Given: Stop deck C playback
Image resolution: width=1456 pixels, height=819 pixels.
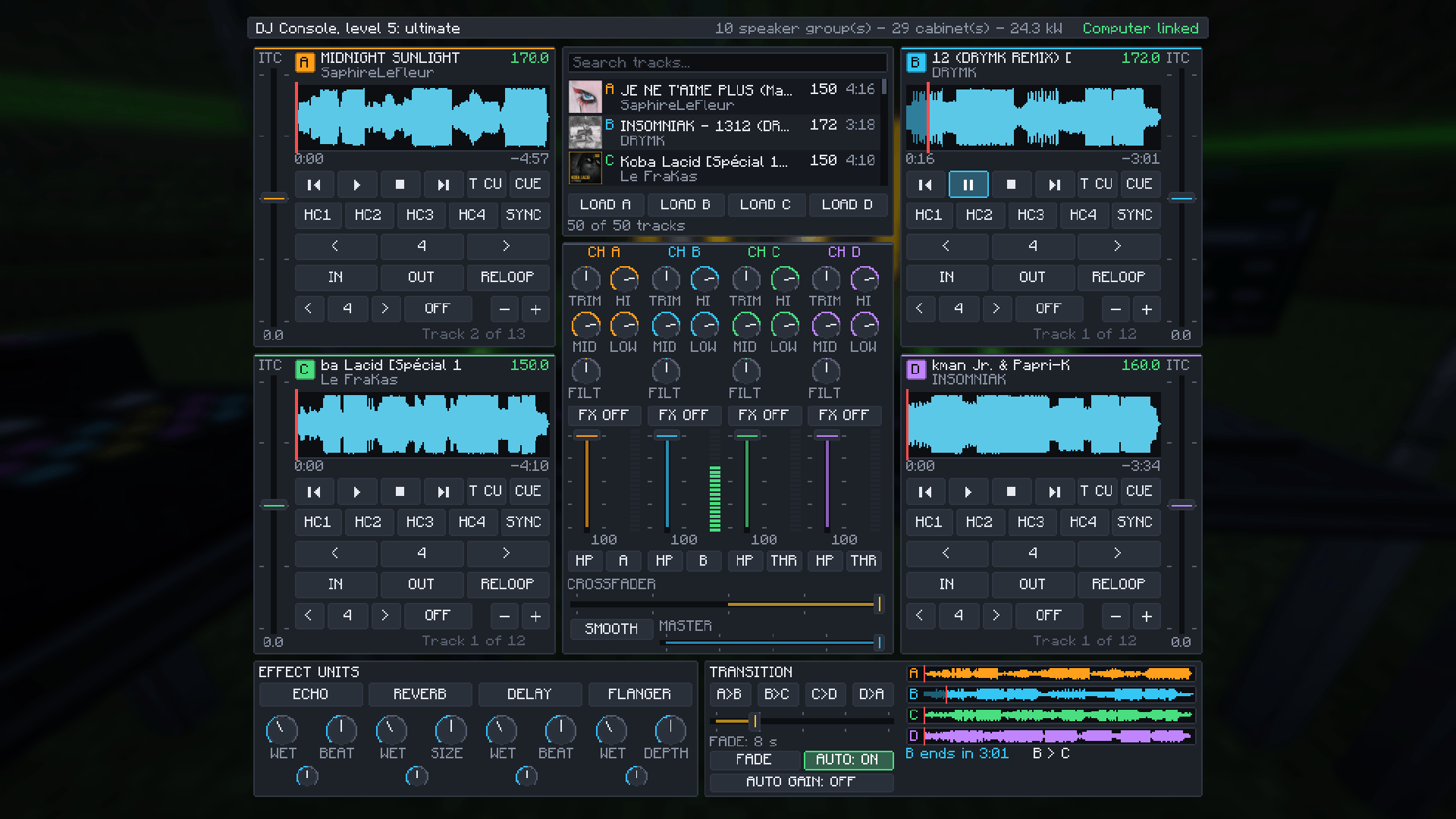Looking at the screenshot, I should pyautogui.click(x=400, y=491).
